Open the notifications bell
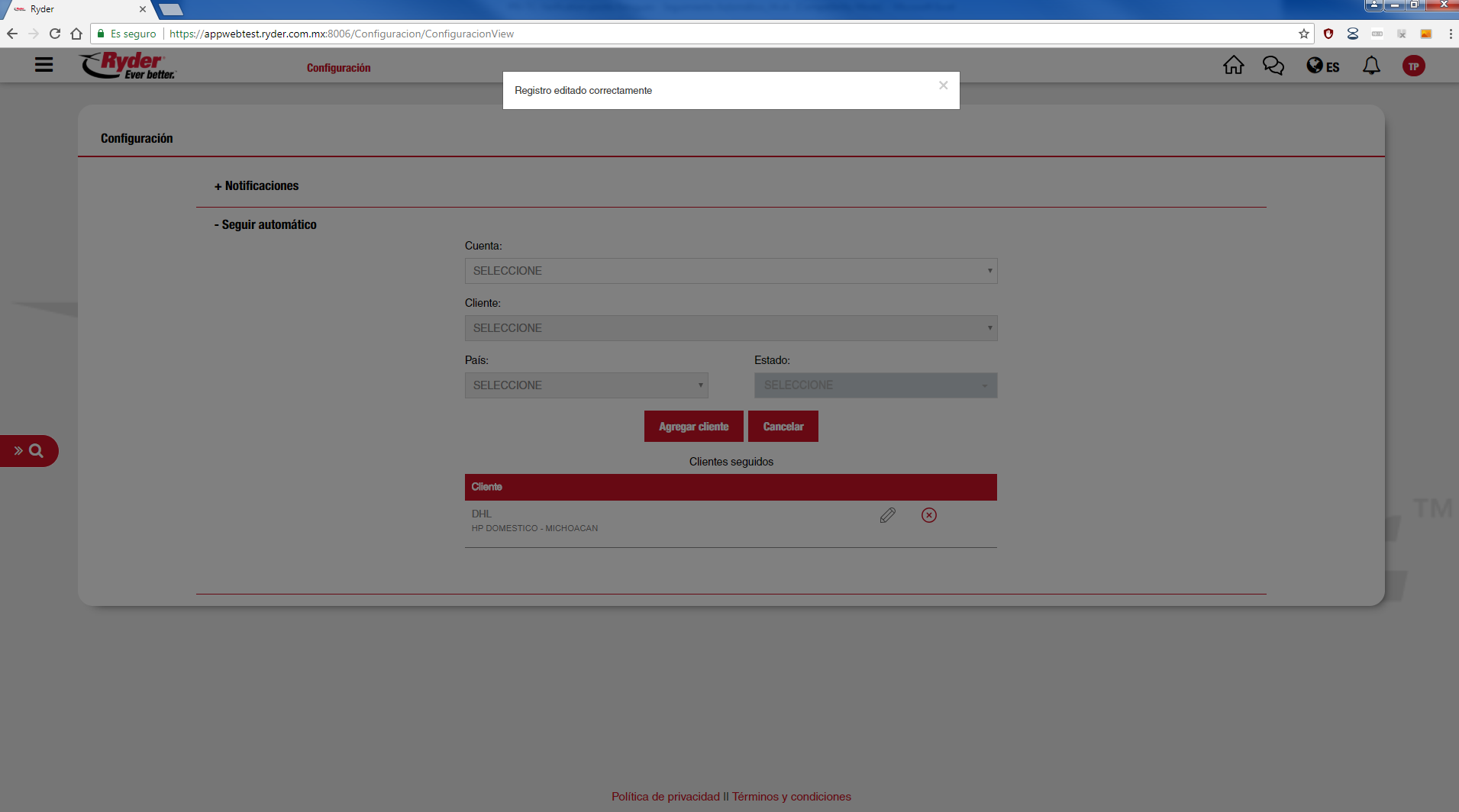1459x812 pixels. (1371, 66)
